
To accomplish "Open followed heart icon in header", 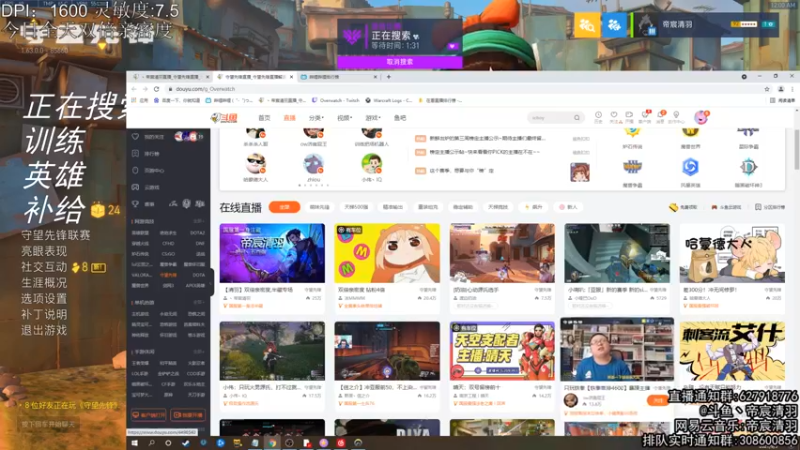I will coord(614,117).
